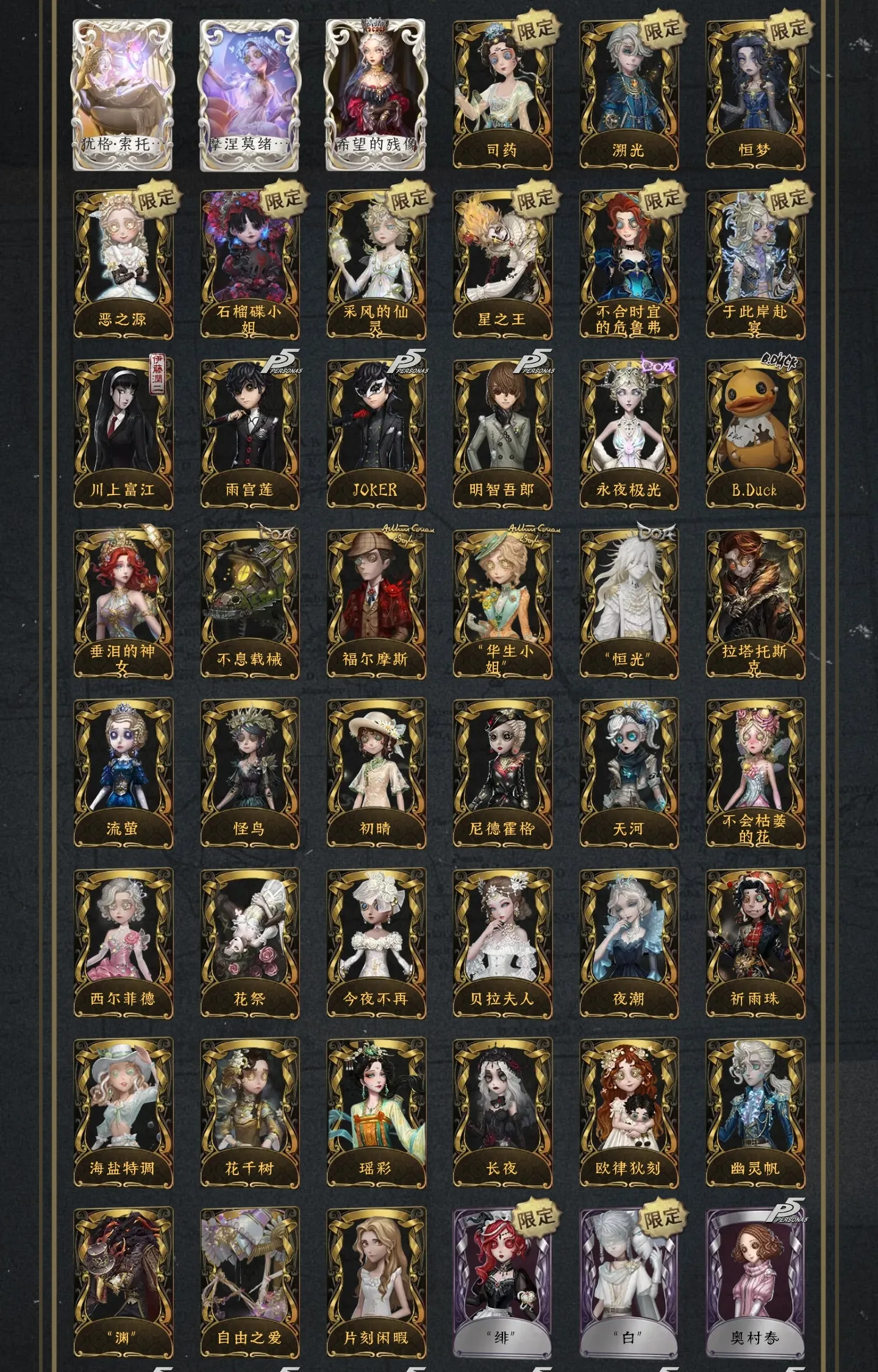Choose the 永夜极光 costume card
Image resolution: width=878 pixels, height=1372 pixels.
tap(629, 434)
